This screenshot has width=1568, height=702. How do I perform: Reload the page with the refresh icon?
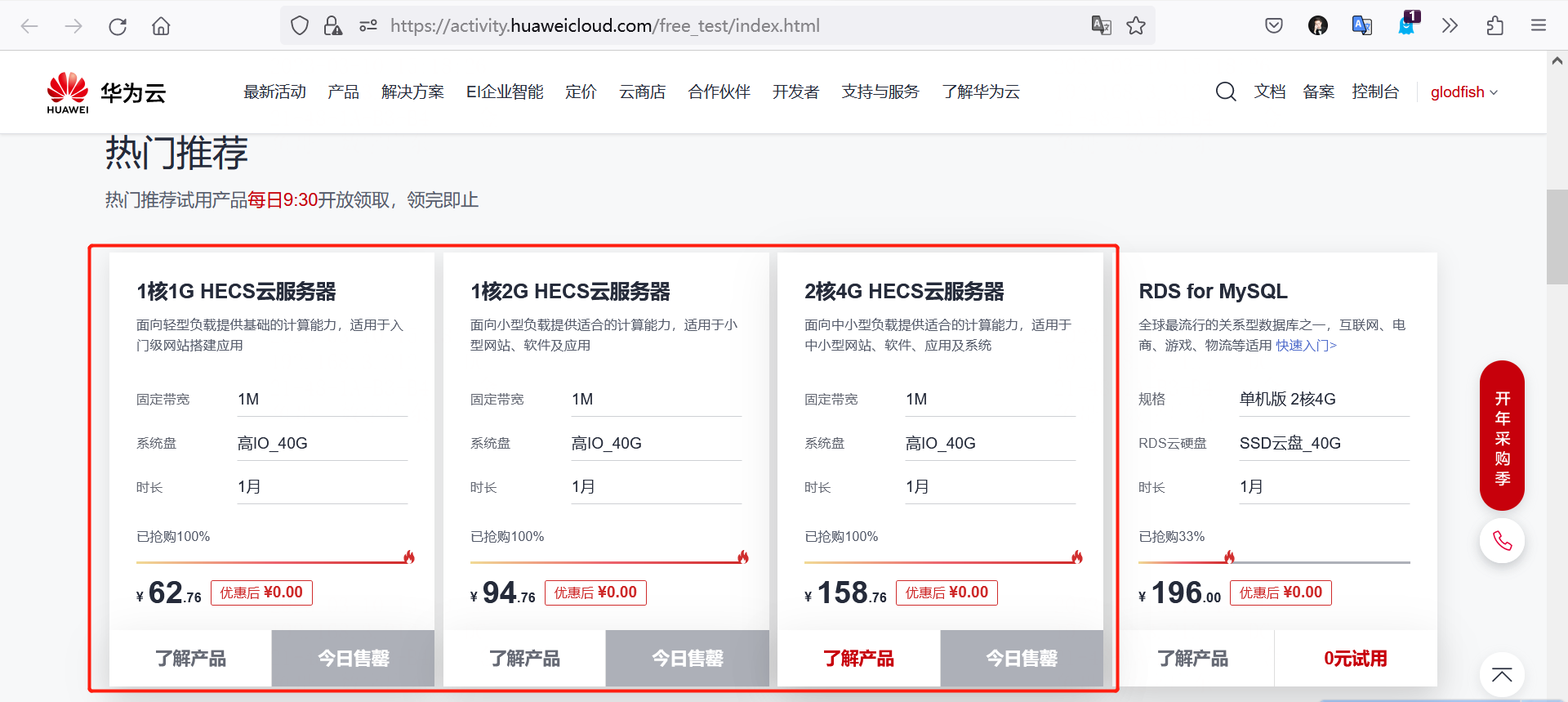pyautogui.click(x=118, y=26)
